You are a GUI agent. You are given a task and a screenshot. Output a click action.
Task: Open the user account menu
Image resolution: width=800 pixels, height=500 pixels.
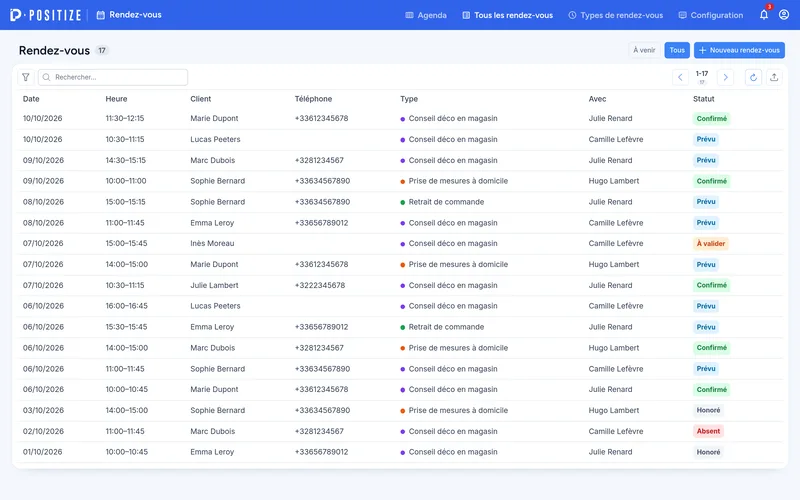click(x=784, y=15)
